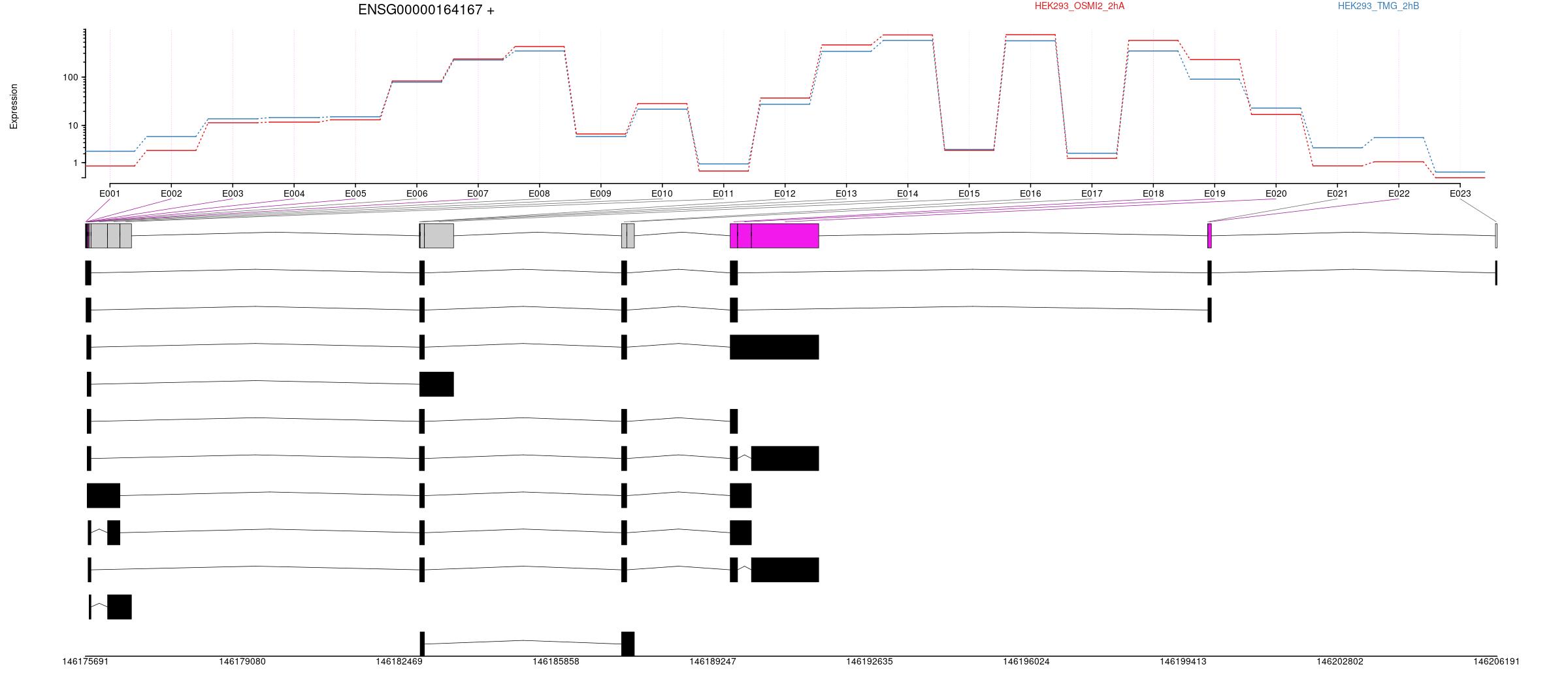1568x673 pixels.
Task: Click genomic coordinate 146175691
Action: point(86,662)
